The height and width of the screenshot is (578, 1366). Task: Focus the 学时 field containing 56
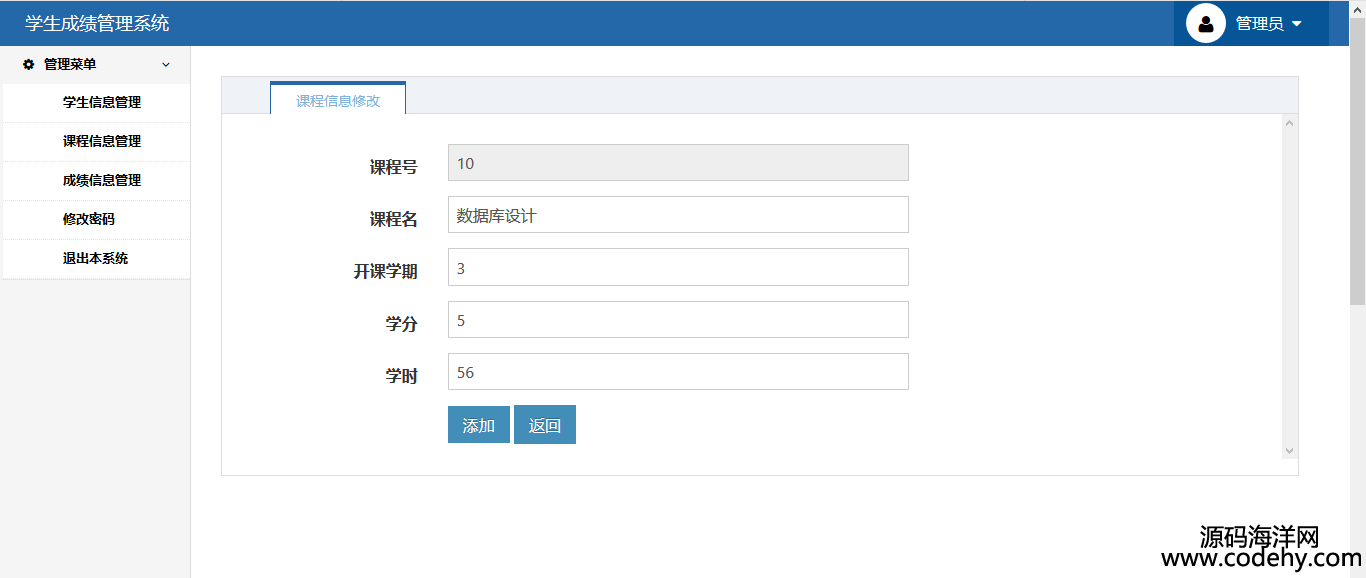pyautogui.click(x=678, y=372)
